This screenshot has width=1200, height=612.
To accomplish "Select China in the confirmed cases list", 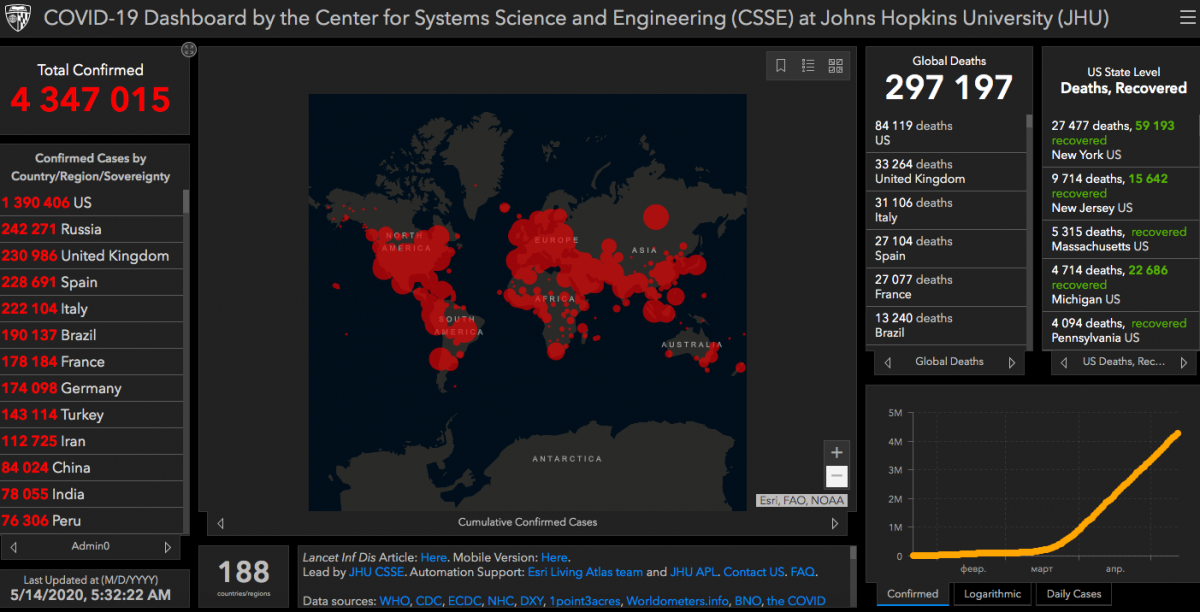I will (x=92, y=467).
